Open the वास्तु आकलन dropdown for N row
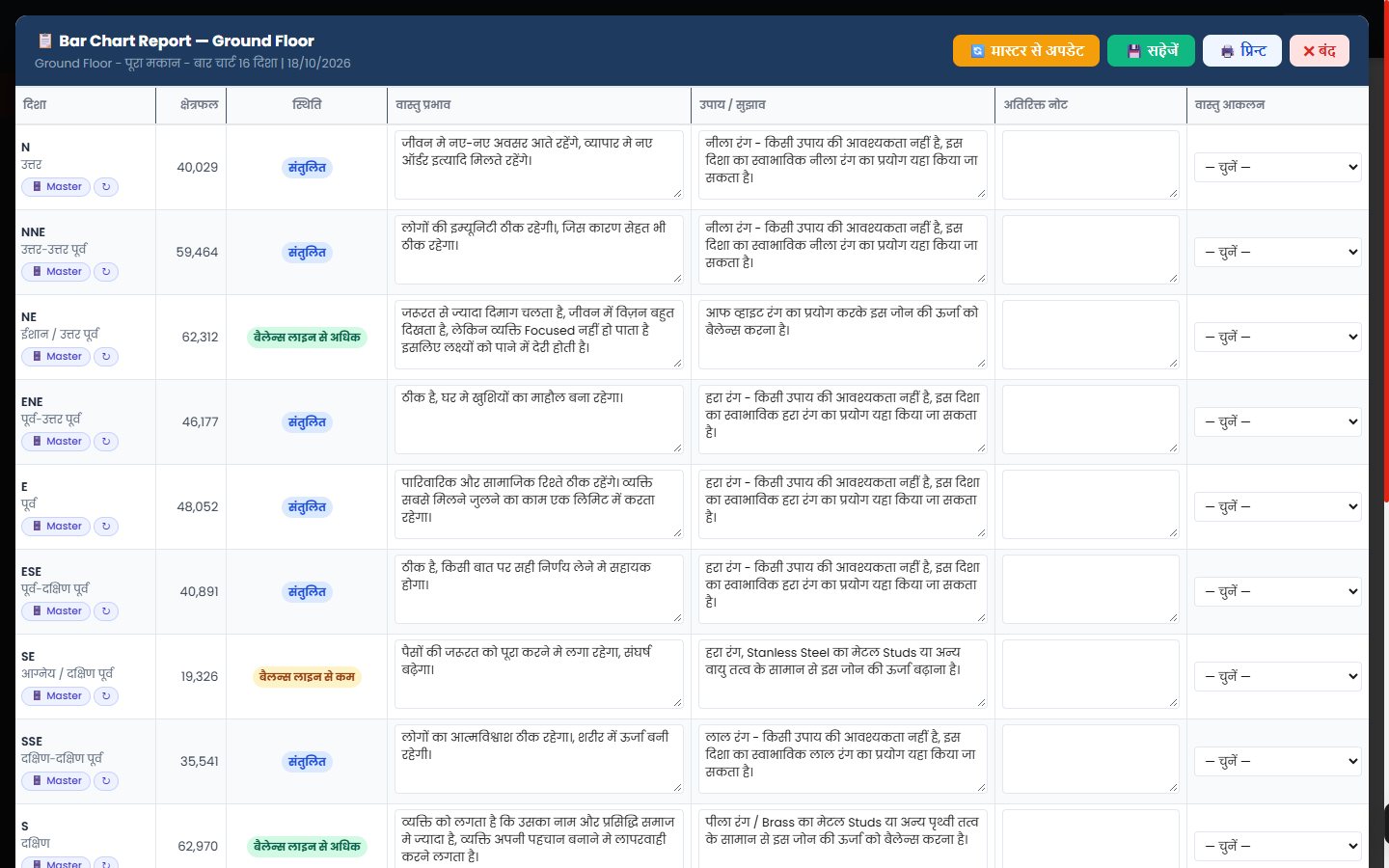The image size is (1389, 868). [x=1278, y=167]
